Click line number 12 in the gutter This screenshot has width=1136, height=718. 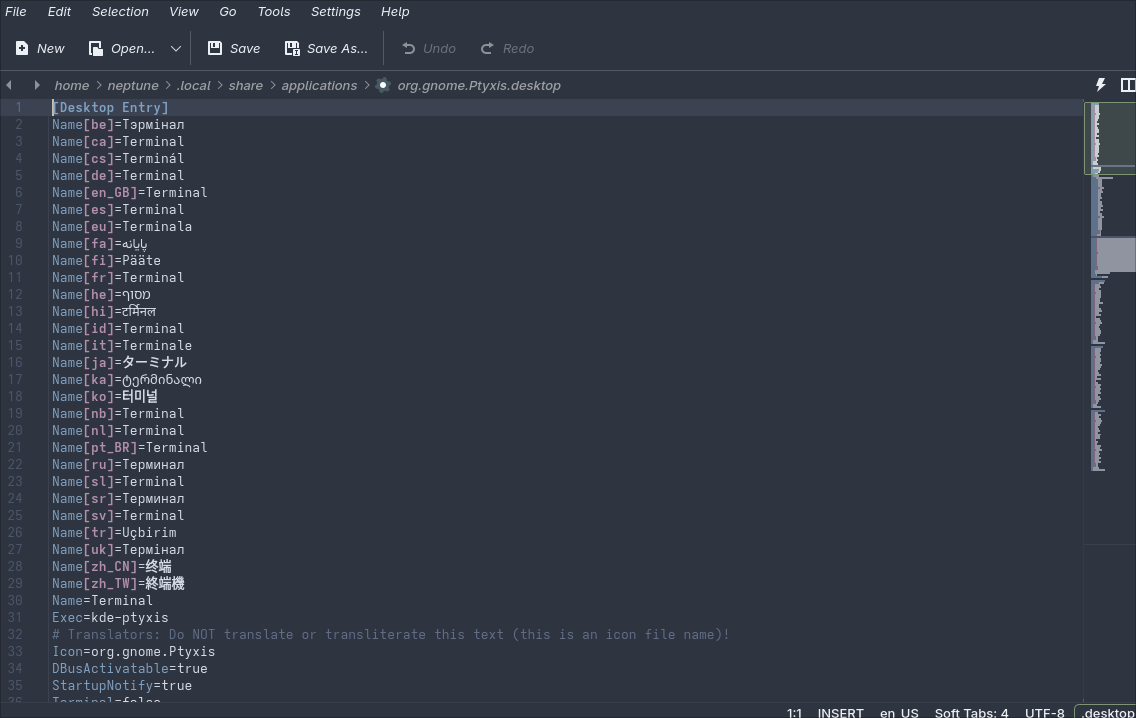click(15, 295)
